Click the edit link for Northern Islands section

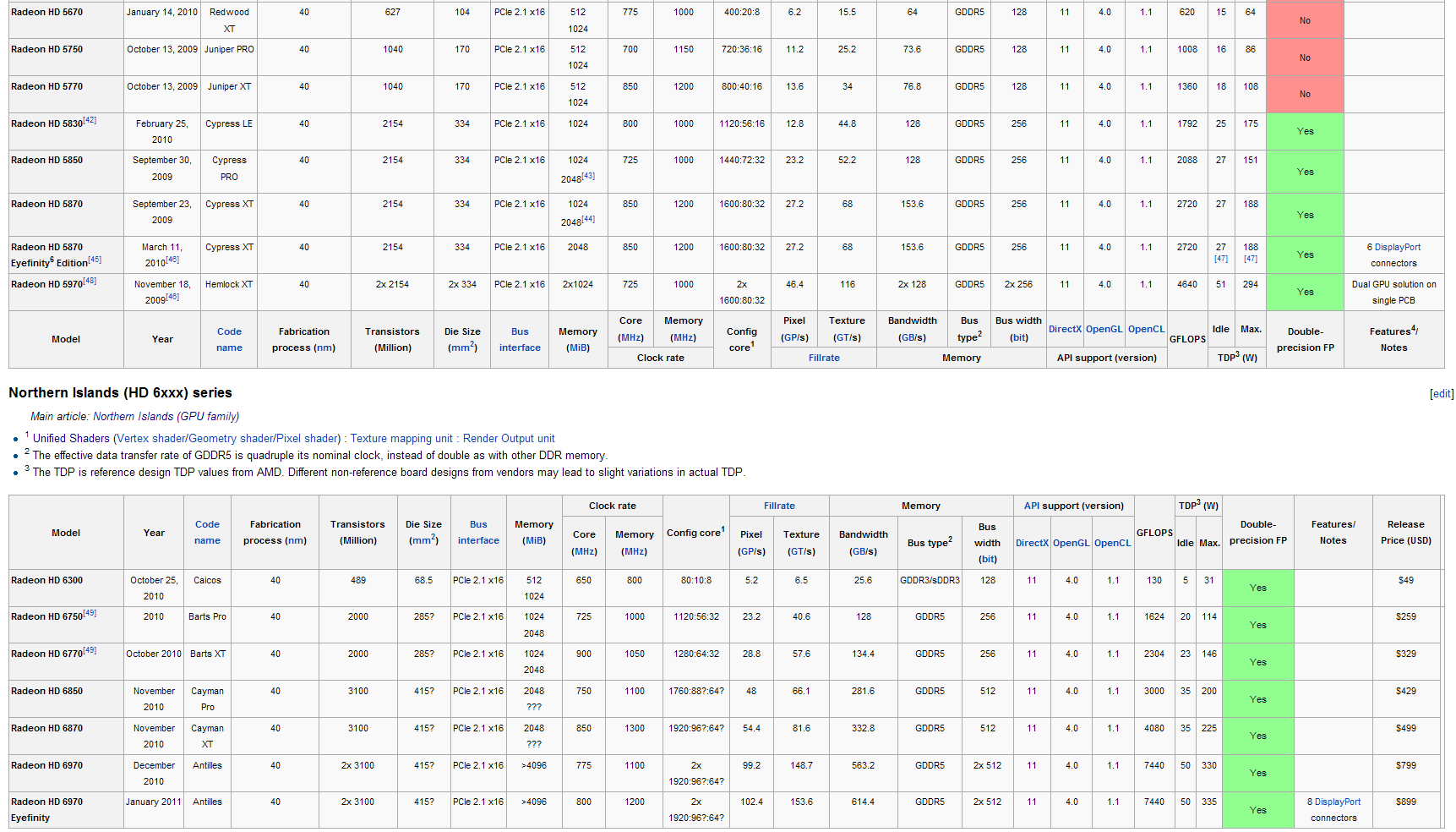point(1442,393)
